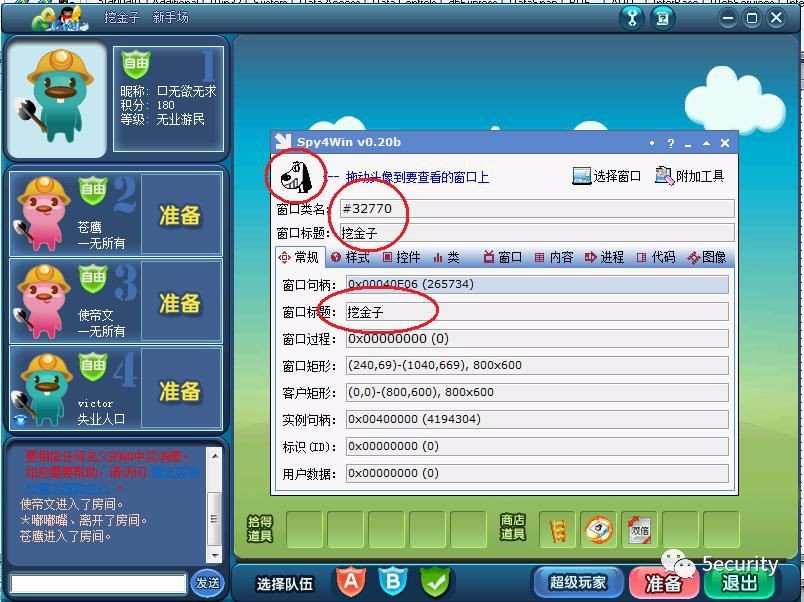The image size is (804, 602).
Task: Click the chat scrollbar up arrow
Action: [215, 455]
